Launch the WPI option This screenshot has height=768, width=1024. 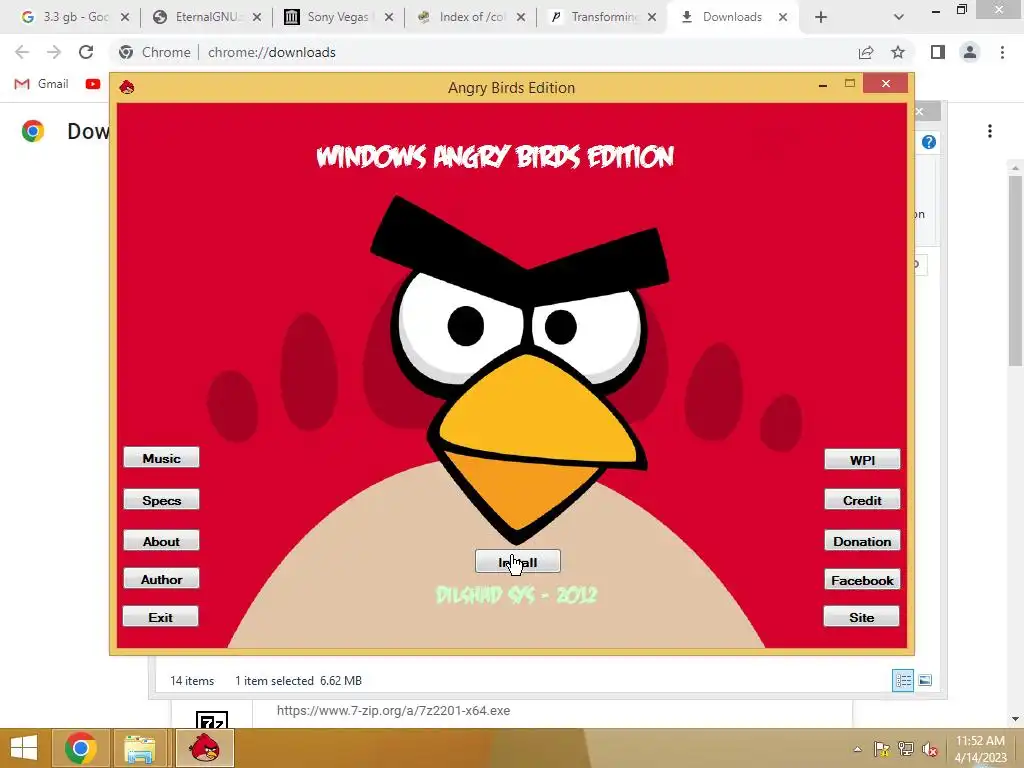(x=862, y=460)
